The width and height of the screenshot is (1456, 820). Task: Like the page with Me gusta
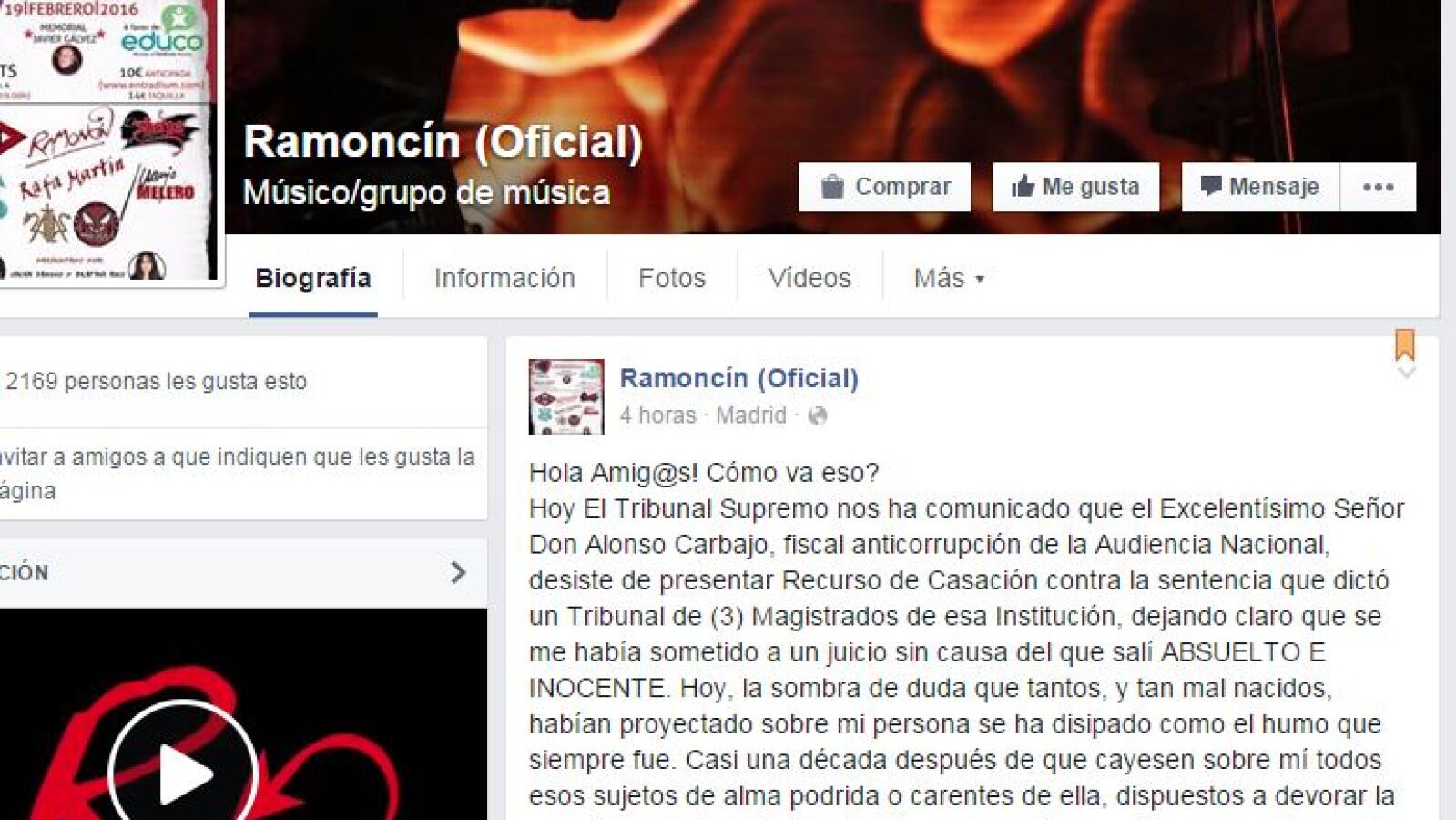(1075, 187)
